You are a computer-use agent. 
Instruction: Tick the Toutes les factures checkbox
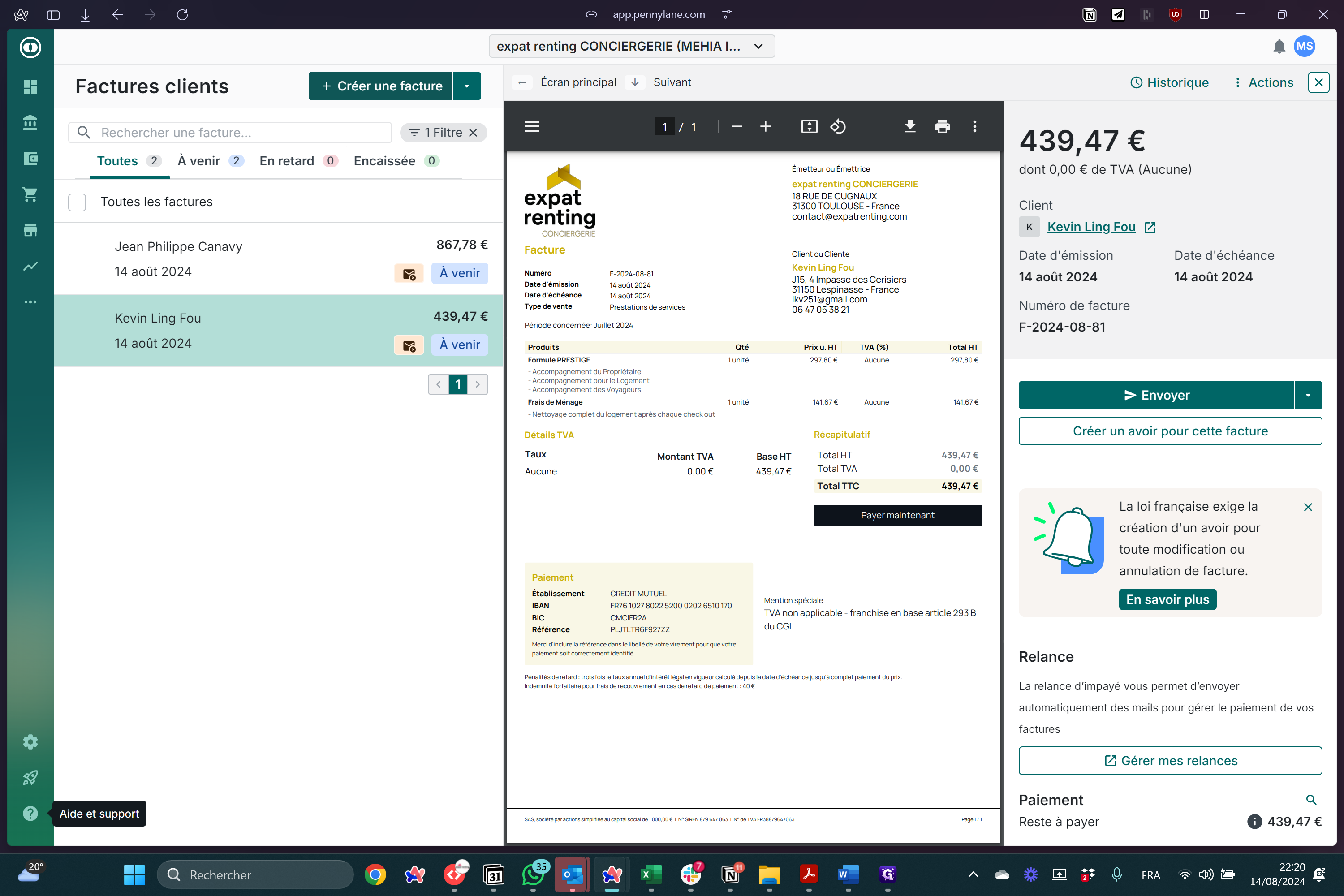point(77,202)
